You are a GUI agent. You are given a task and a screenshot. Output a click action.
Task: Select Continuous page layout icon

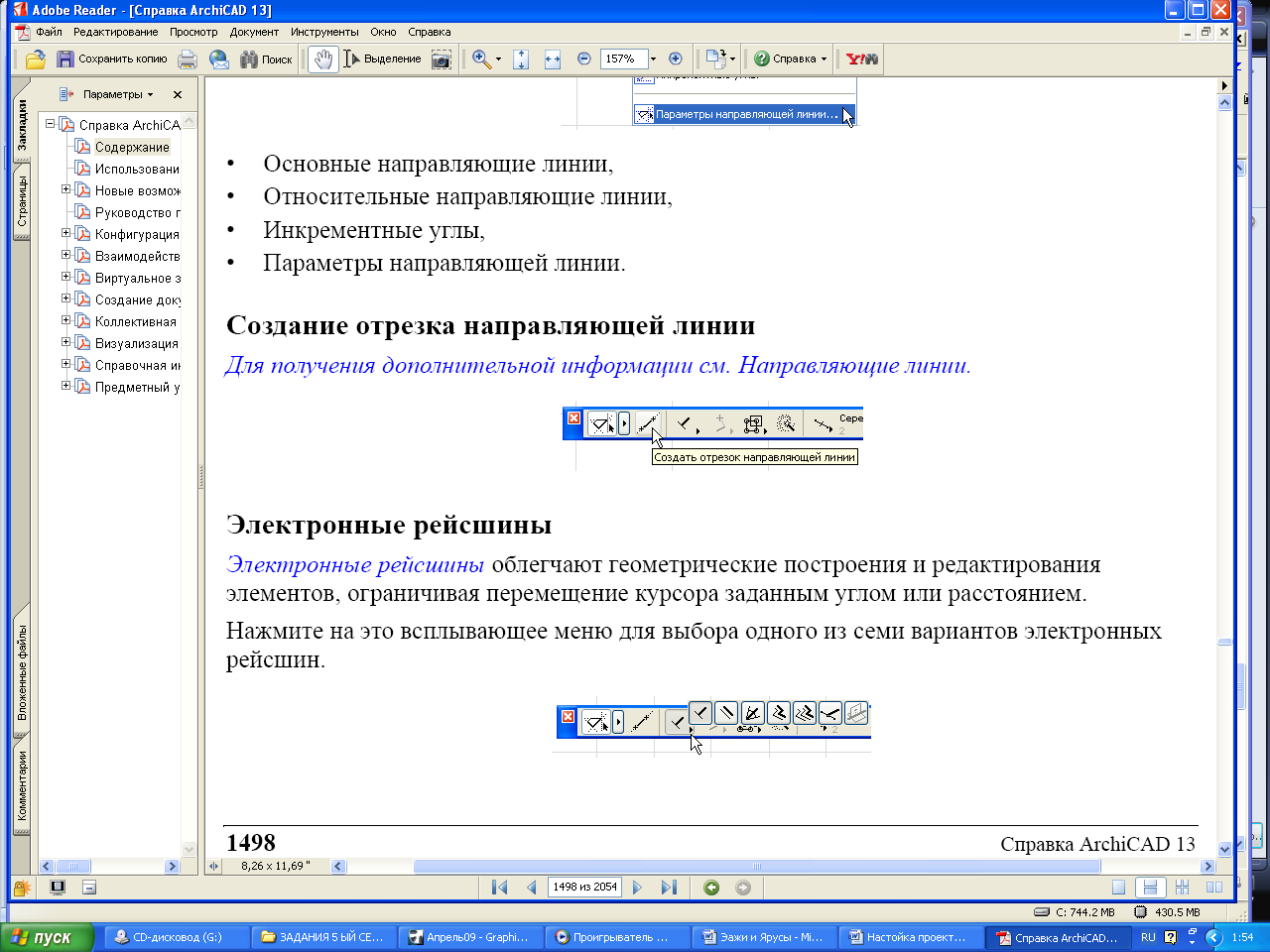point(1150,888)
